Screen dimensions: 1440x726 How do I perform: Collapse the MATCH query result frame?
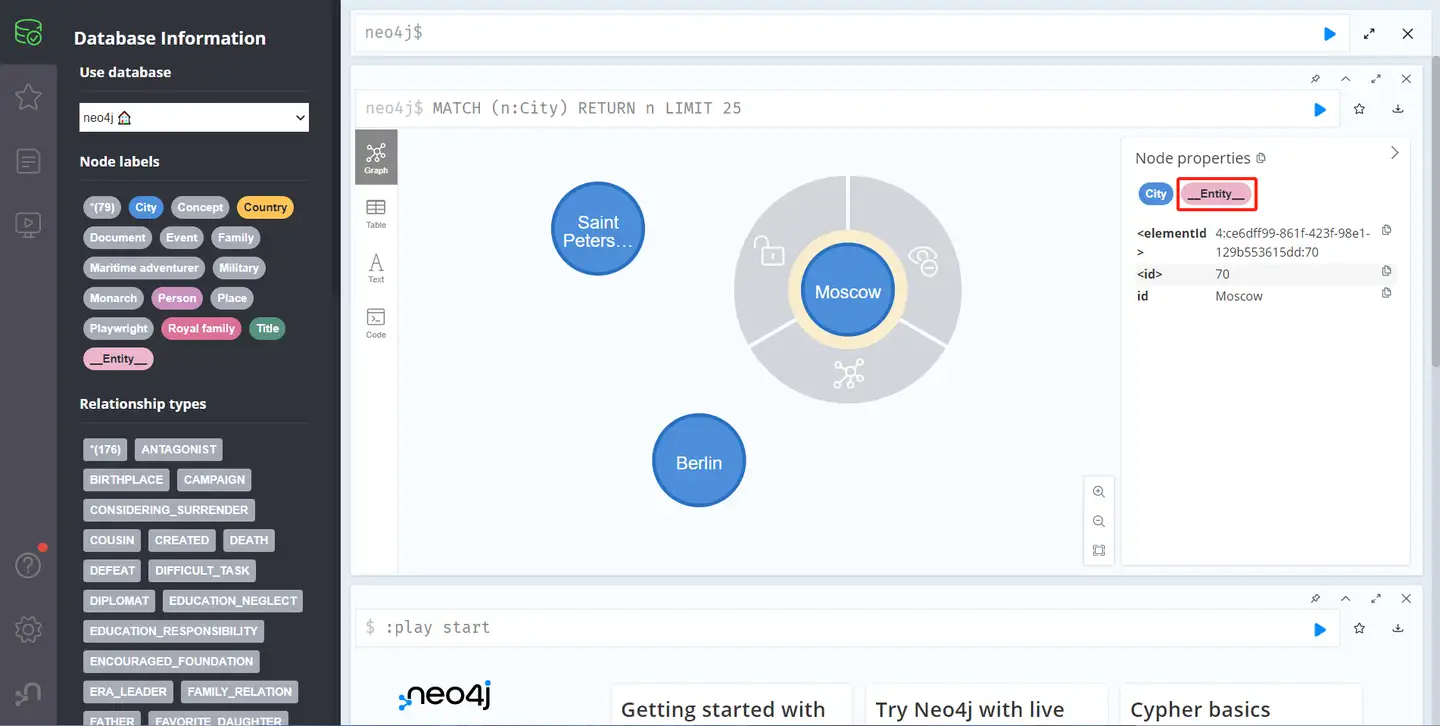tap(1346, 79)
